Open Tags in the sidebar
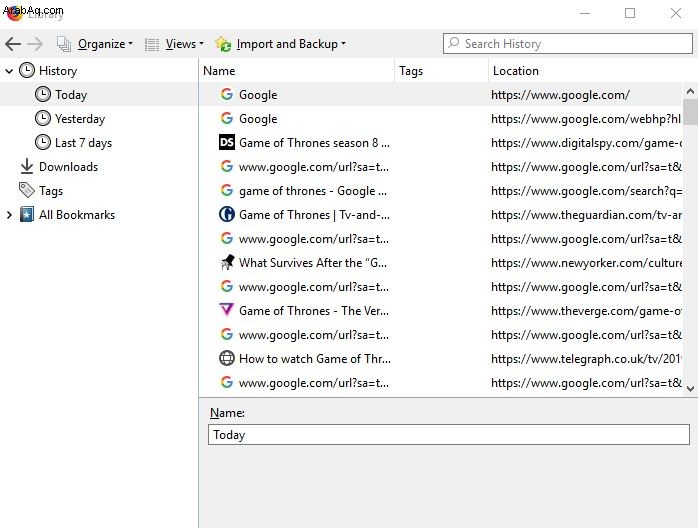 pyautogui.click(x=51, y=191)
